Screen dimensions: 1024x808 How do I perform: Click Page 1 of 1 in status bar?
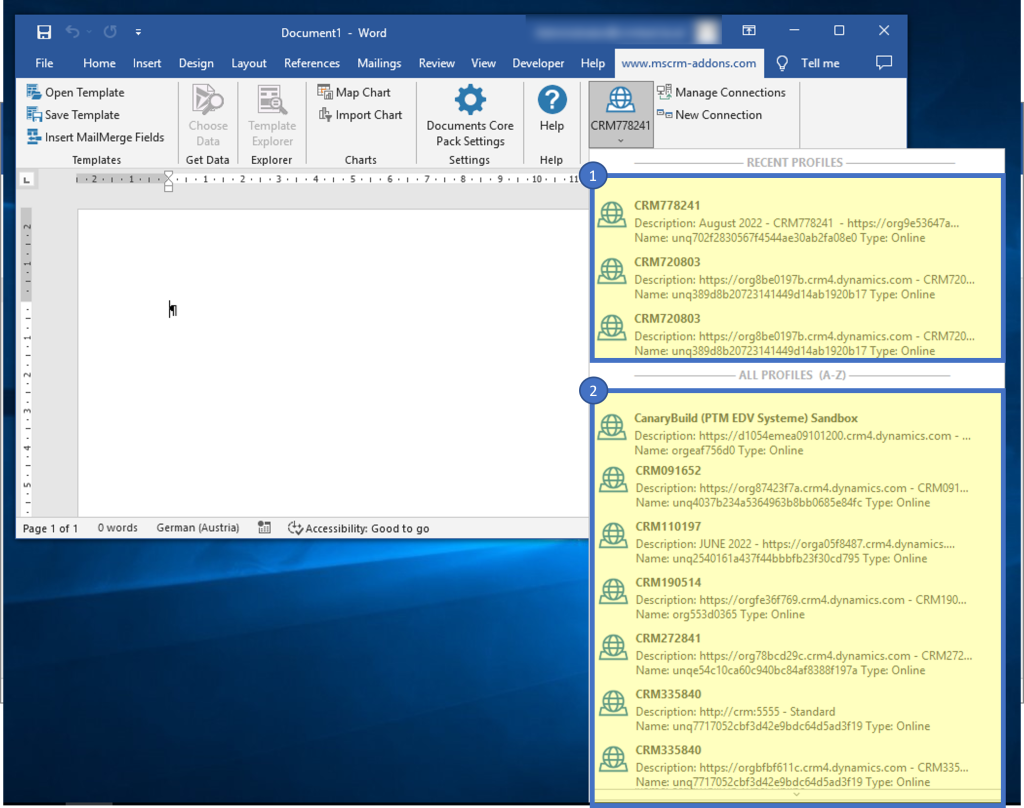tap(50, 528)
